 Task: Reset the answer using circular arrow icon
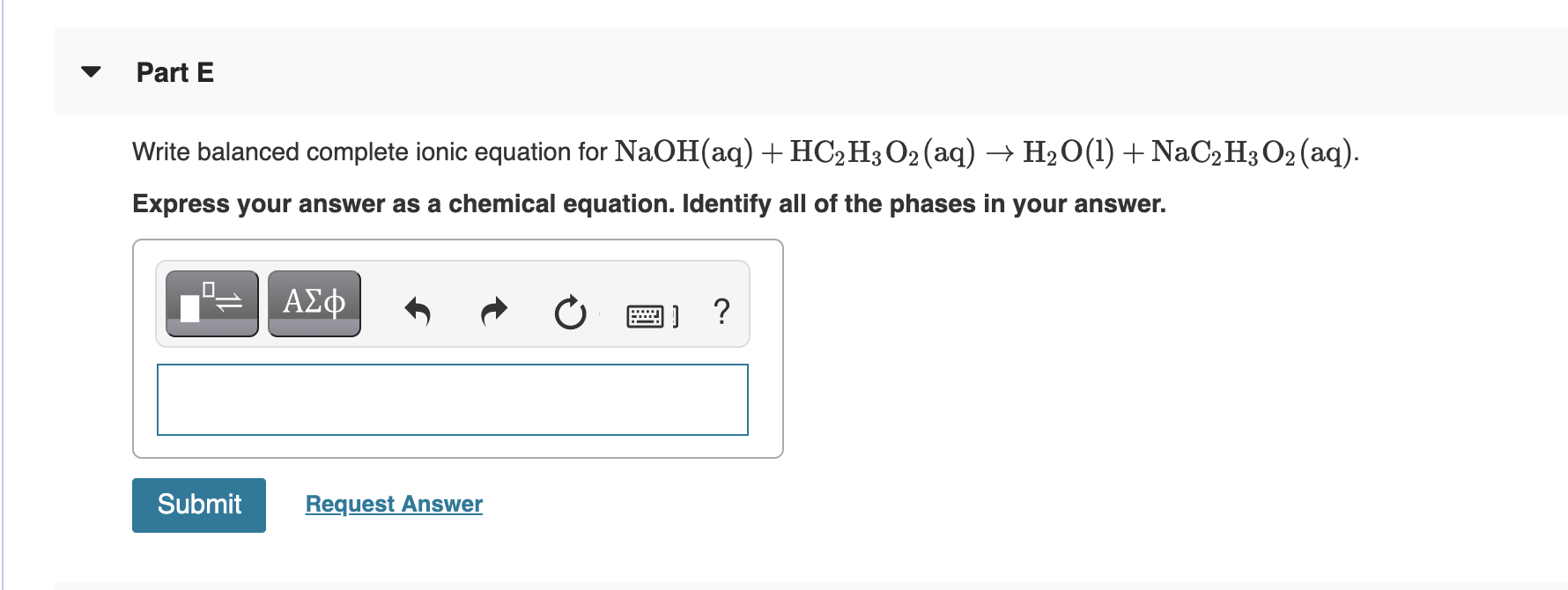pos(570,310)
